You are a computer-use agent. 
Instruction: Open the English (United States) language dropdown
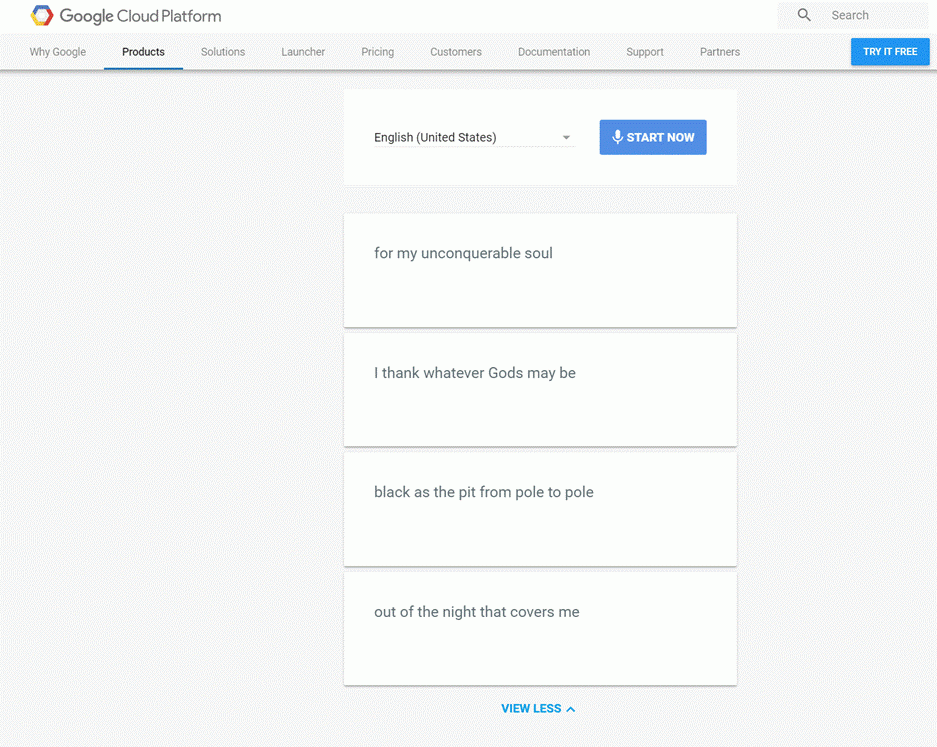tap(470, 137)
